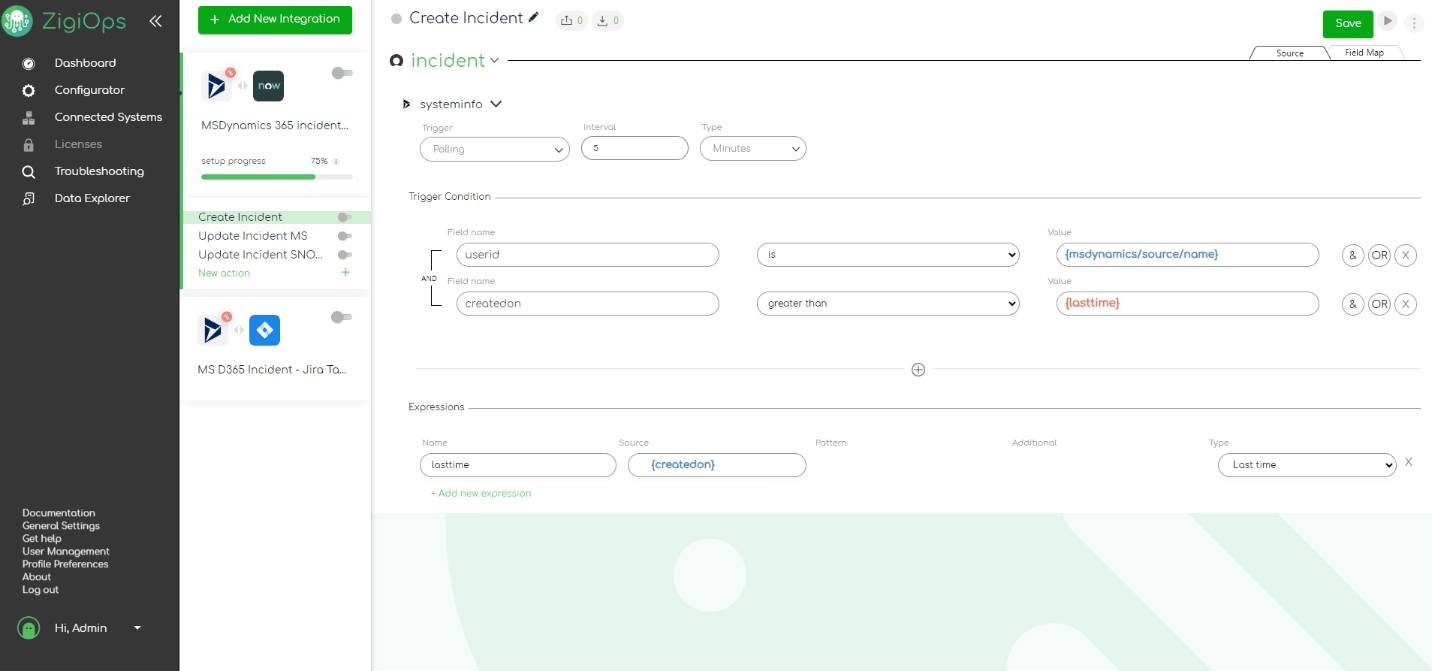Toggle the MSDynamics 365 incident integration switch
Screen dimensions: 1432x671
click(342, 73)
